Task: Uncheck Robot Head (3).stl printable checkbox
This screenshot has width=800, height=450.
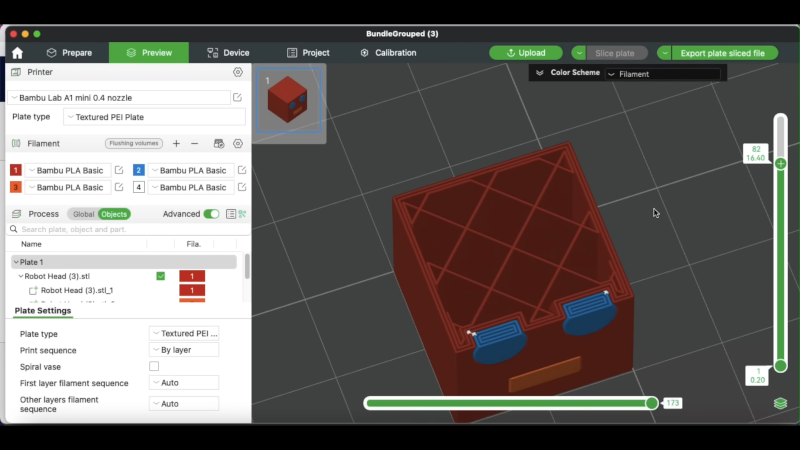Action: 160,276
